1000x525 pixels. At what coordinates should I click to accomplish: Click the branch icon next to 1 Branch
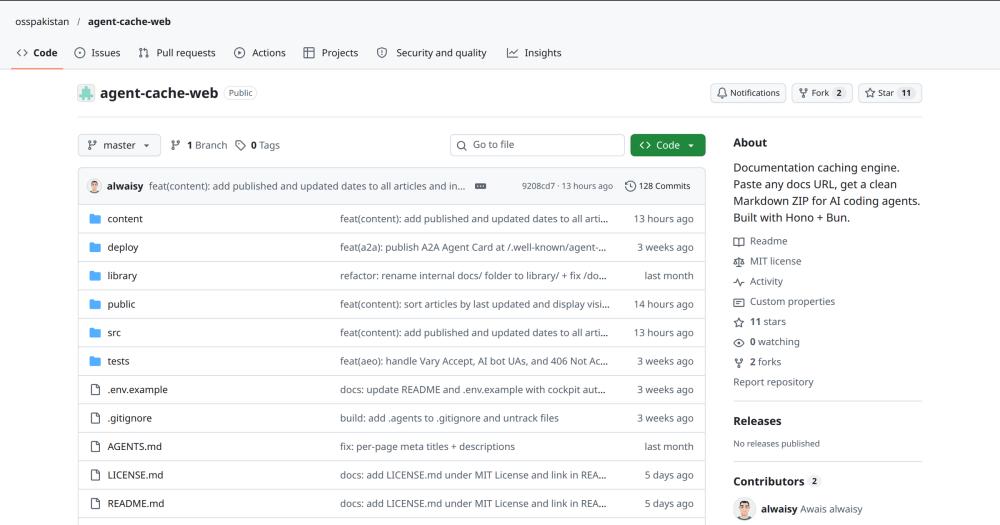(x=175, y=145)
